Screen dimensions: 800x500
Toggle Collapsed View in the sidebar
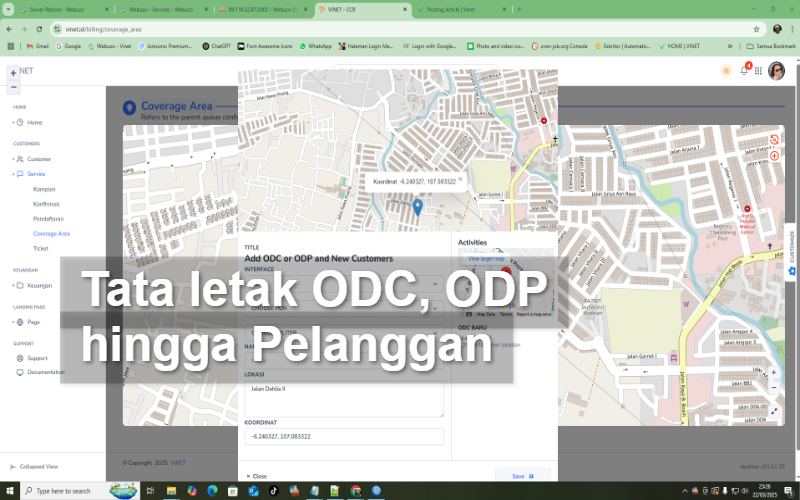click(38, 466)
